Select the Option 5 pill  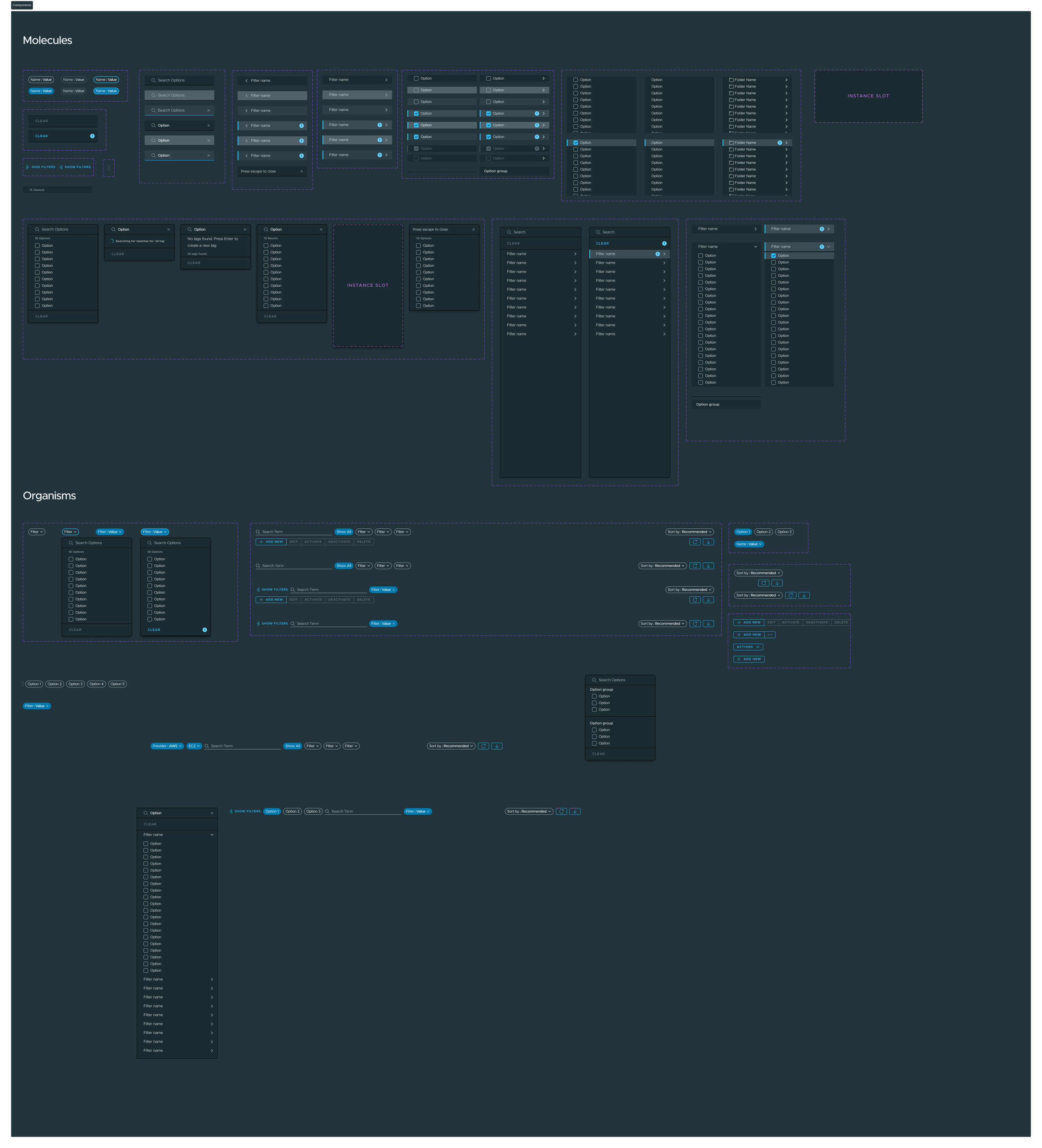(x=118, y=684)
